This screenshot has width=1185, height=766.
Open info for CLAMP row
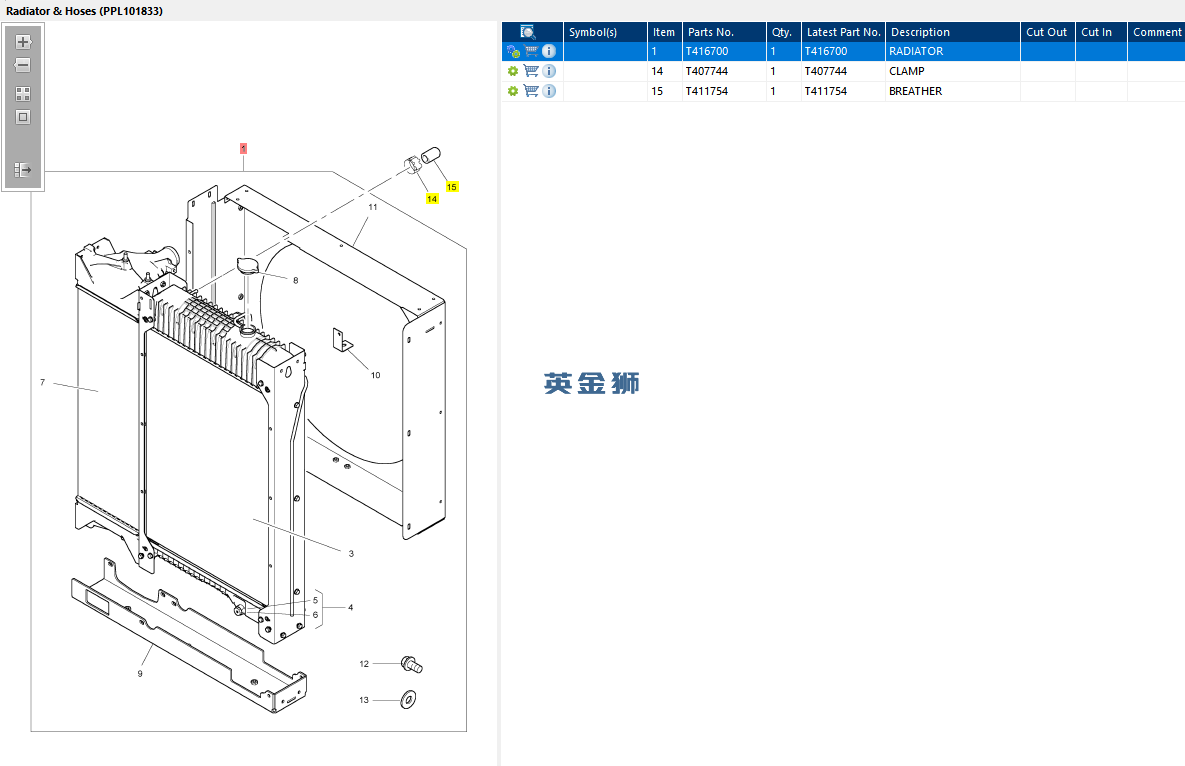pos(549,71)
